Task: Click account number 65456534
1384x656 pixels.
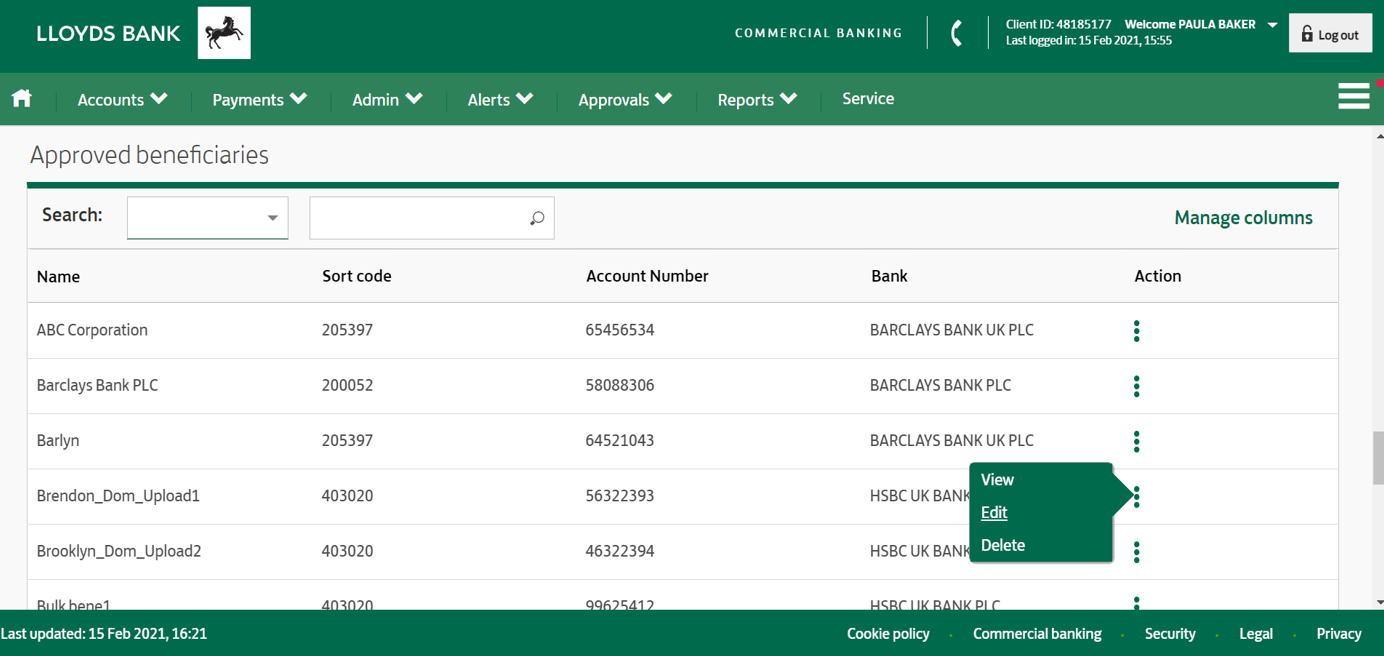Action: pos(620,330)
